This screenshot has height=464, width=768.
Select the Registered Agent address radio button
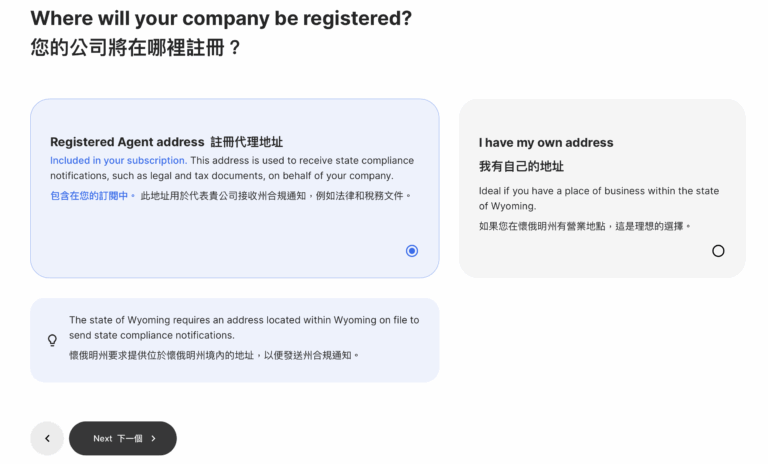(x=412, y=251)
